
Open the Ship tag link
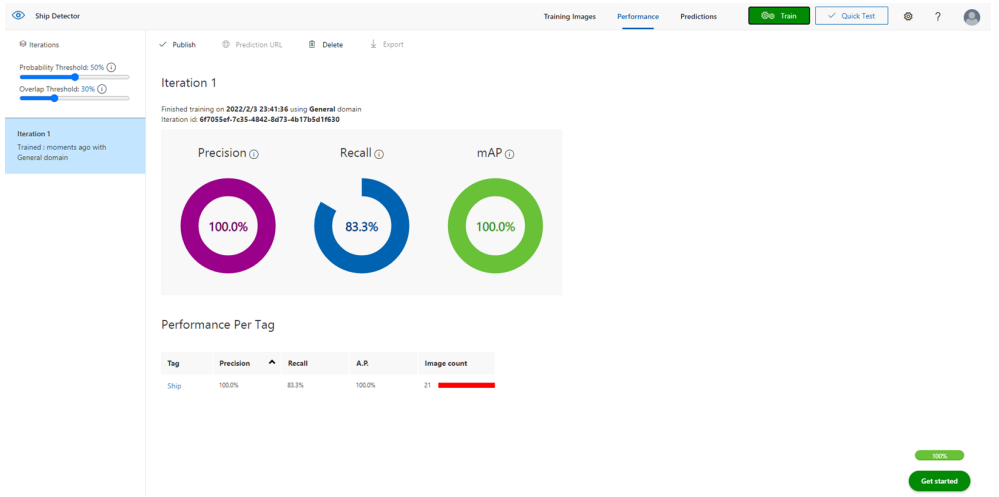tap(174, 386)
